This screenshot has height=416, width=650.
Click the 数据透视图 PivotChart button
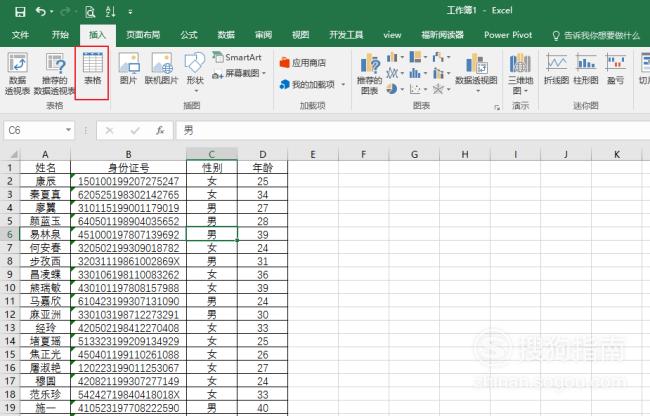[476, 72]
